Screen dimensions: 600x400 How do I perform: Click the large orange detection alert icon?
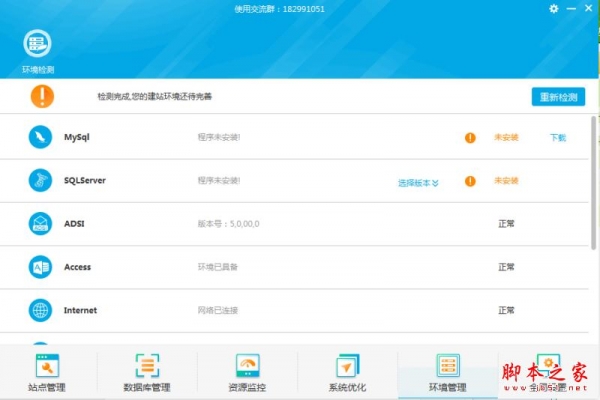42,96
